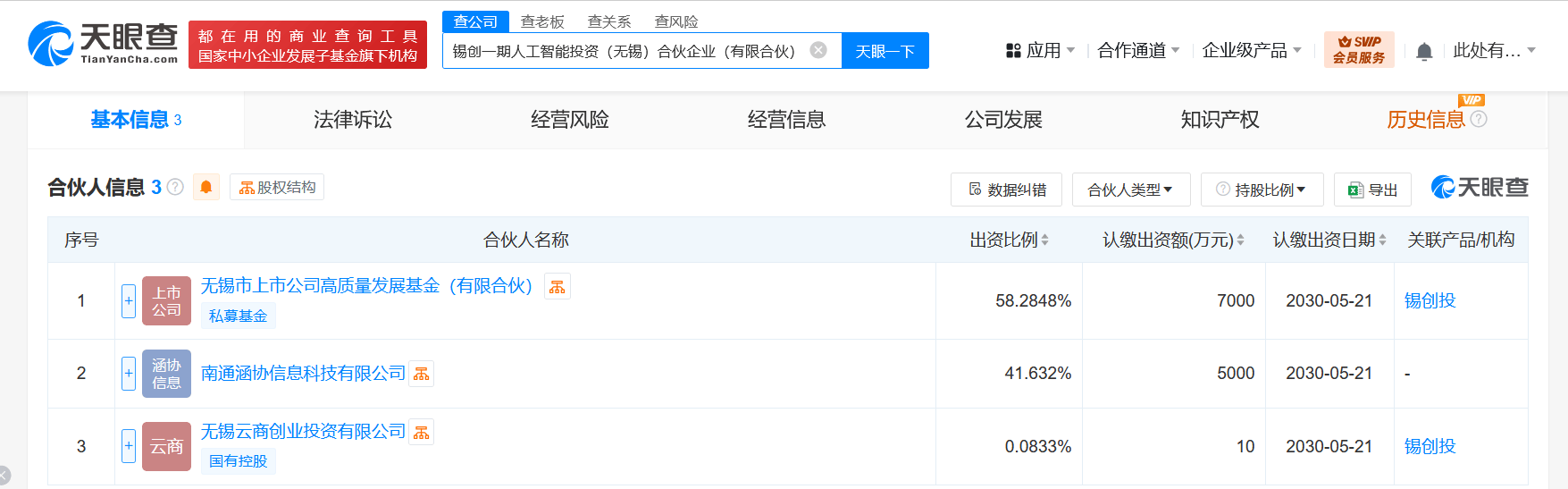Open the 持股比例 filter dropdown

click(x=1262, y=190)
